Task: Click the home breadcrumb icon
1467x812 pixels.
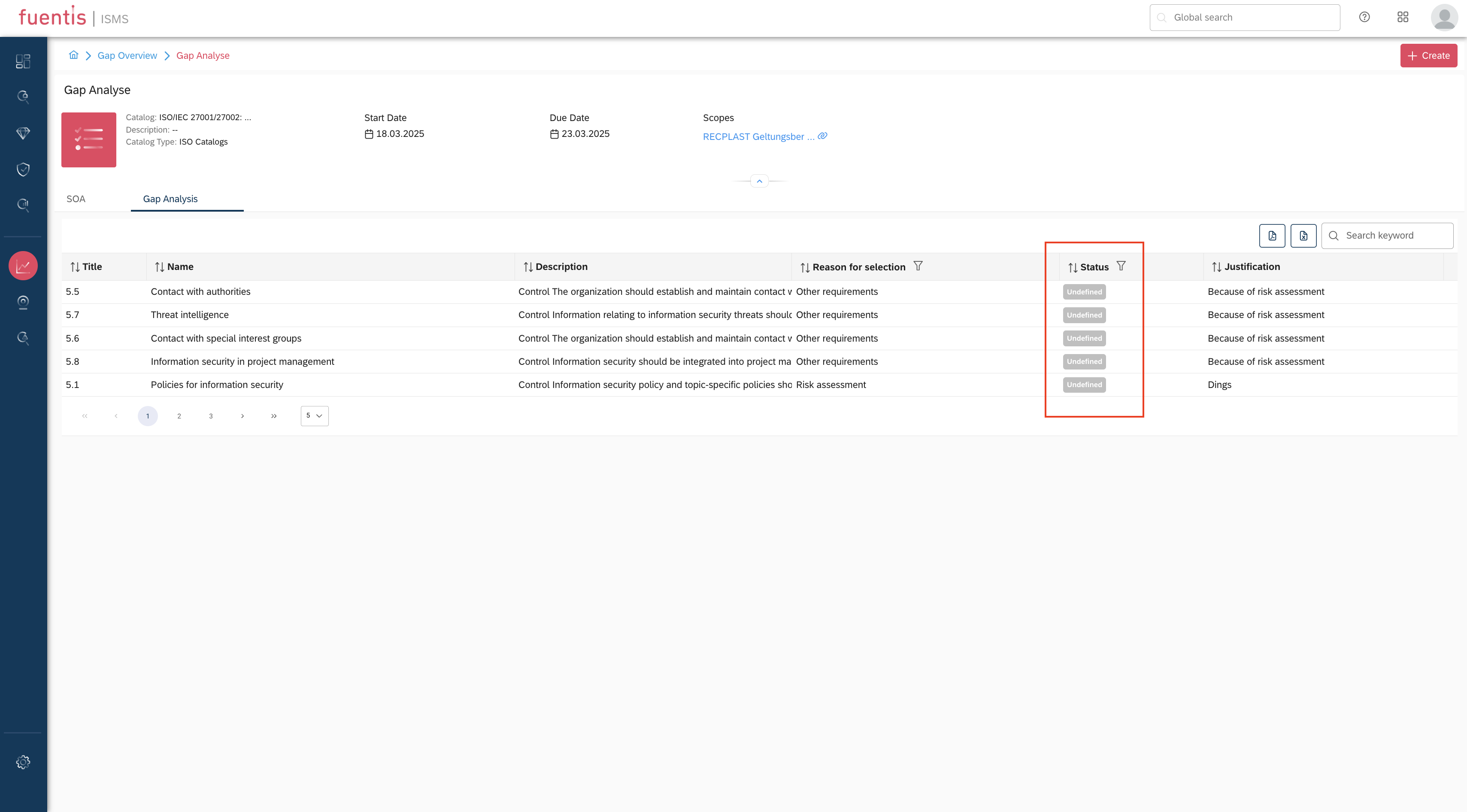Action: click(x=73, y=55)
